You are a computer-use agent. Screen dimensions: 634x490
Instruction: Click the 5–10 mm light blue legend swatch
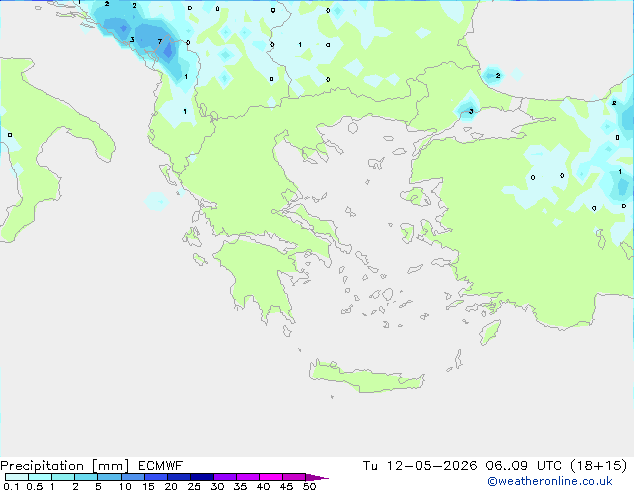point(109,477)
